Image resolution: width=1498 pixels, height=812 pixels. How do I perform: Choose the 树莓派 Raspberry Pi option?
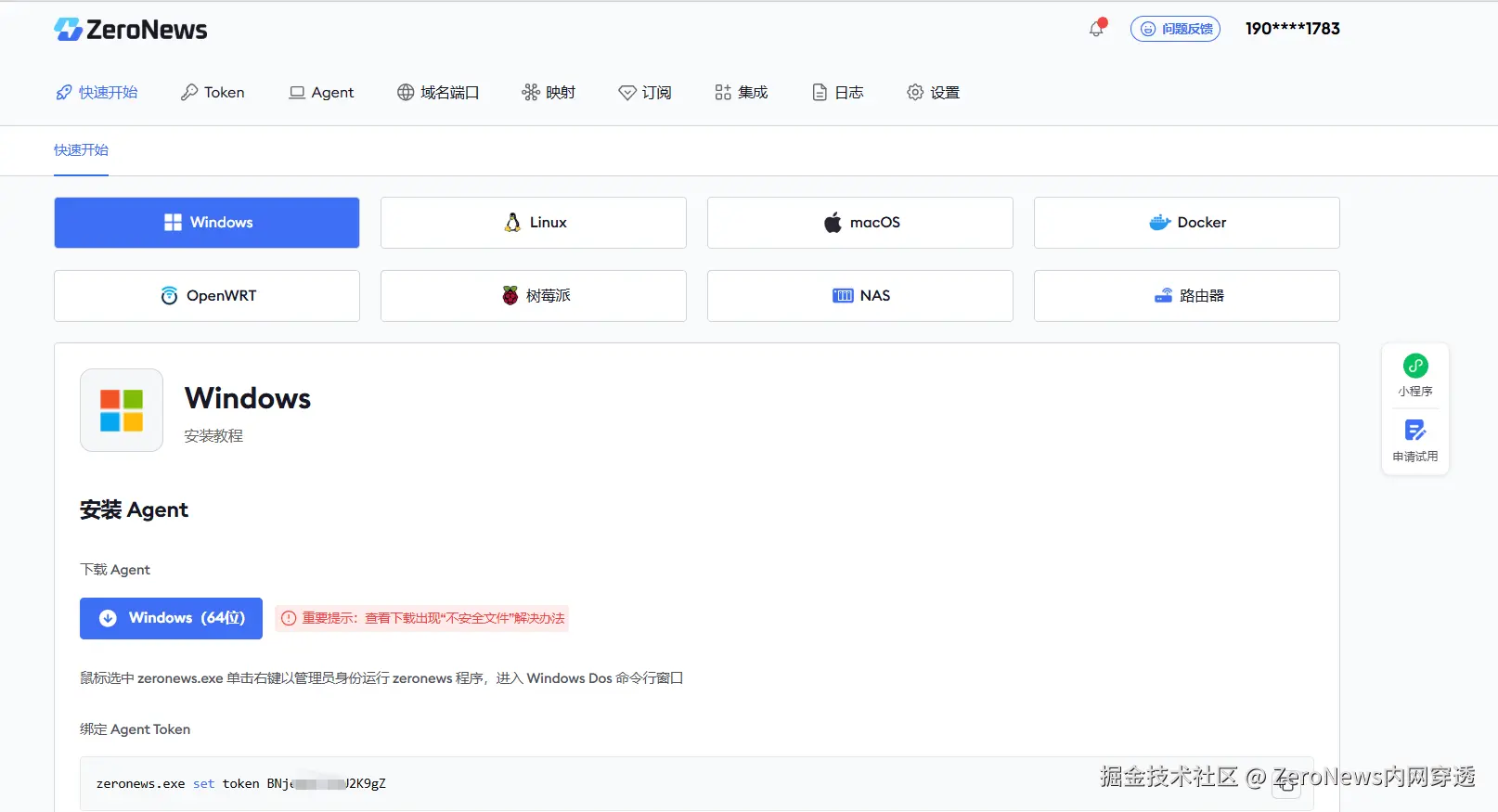(x=534, y=296)
